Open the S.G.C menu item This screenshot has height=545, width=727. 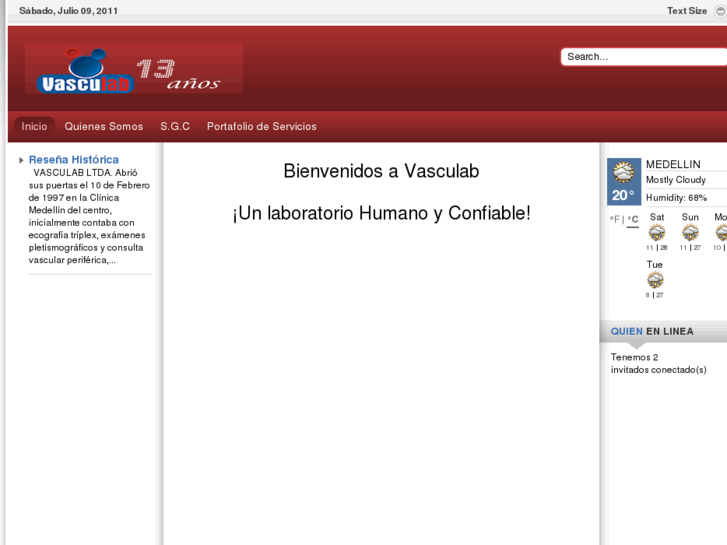pyautogui.click(x=175, y=126)
